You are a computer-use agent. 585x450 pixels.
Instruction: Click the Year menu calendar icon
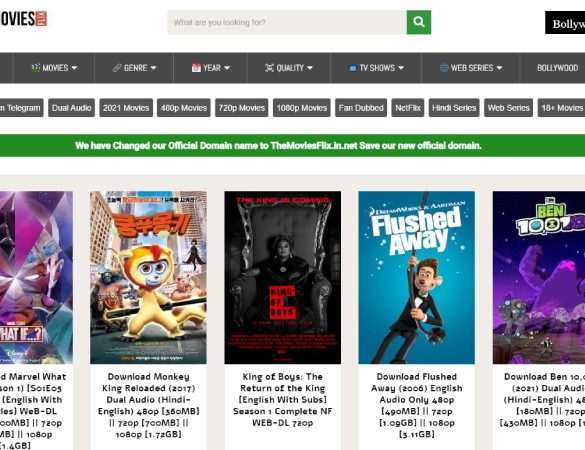pyautogui.click(x=196, y=68)
